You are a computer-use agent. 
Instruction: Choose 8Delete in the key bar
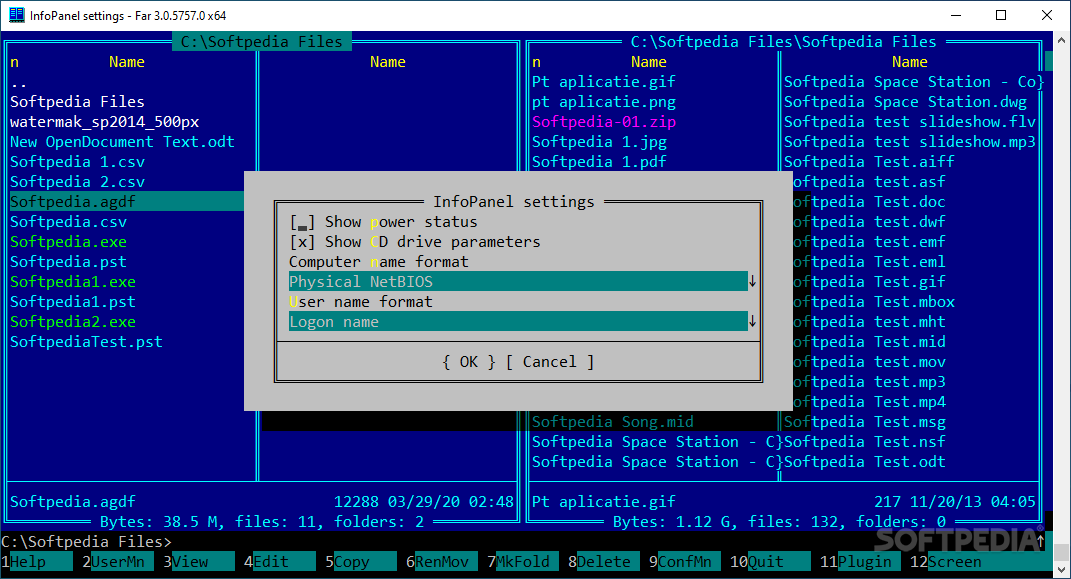(x=603, y=562)
